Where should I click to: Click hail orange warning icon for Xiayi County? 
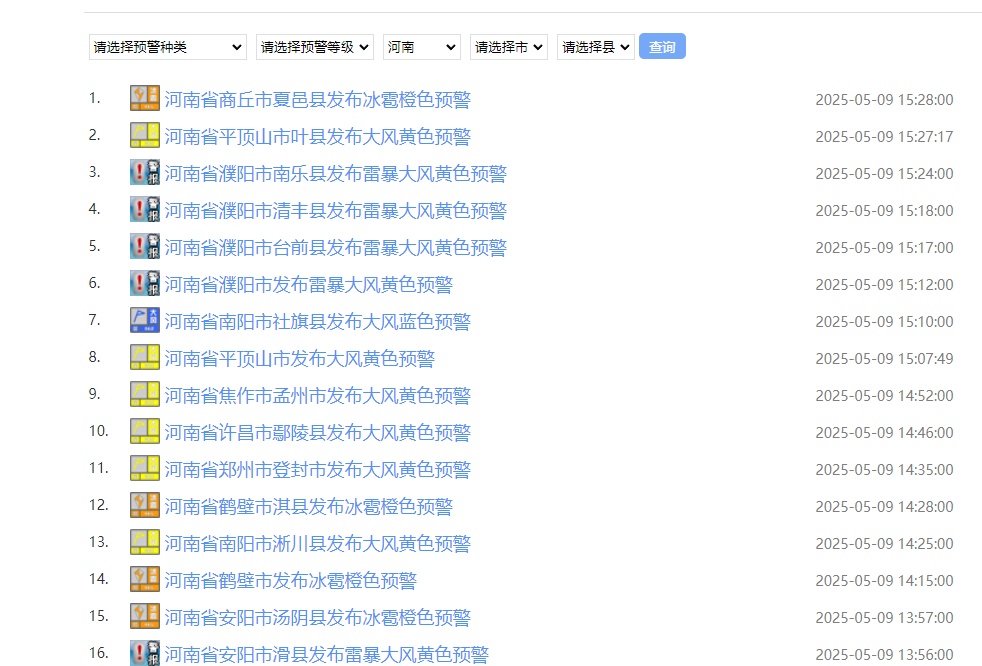click(x=145, y=98)
